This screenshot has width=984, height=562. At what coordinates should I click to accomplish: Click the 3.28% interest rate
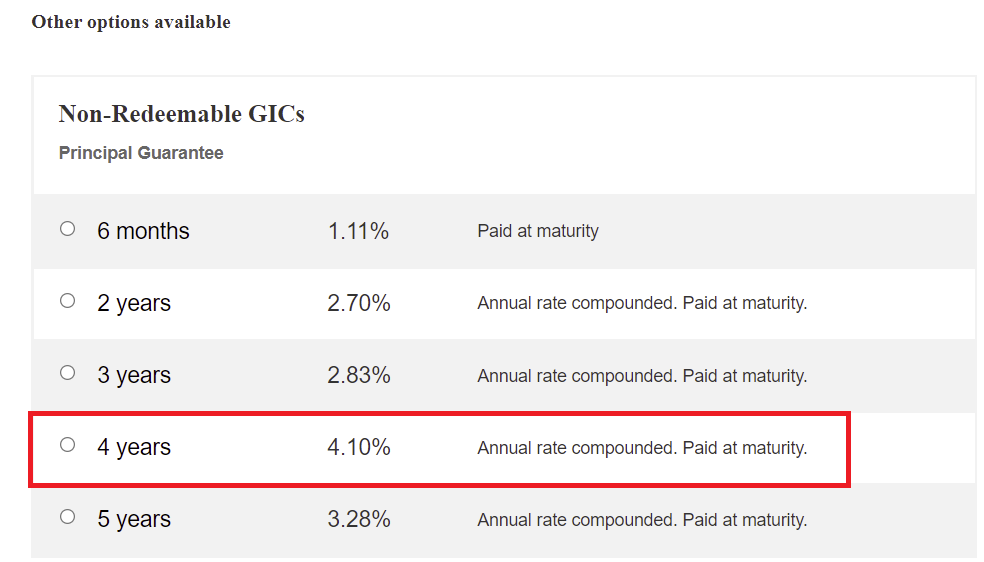(x=358, y=519)
